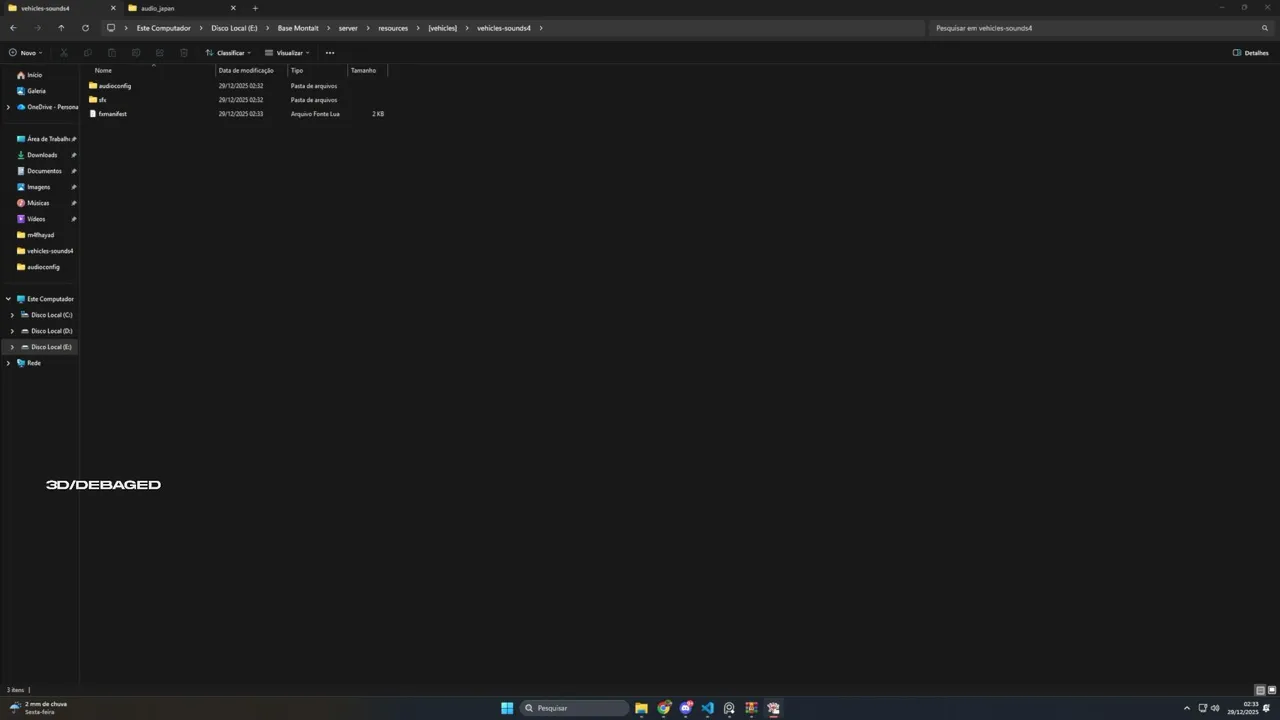Screen dimensions: 1280x720
Task: Refresh the current folder view
Action: click(x=85, y=28)
